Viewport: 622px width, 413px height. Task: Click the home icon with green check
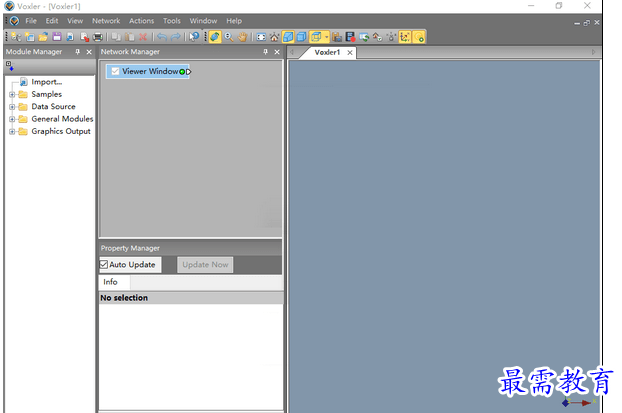(x=377, y=37)
